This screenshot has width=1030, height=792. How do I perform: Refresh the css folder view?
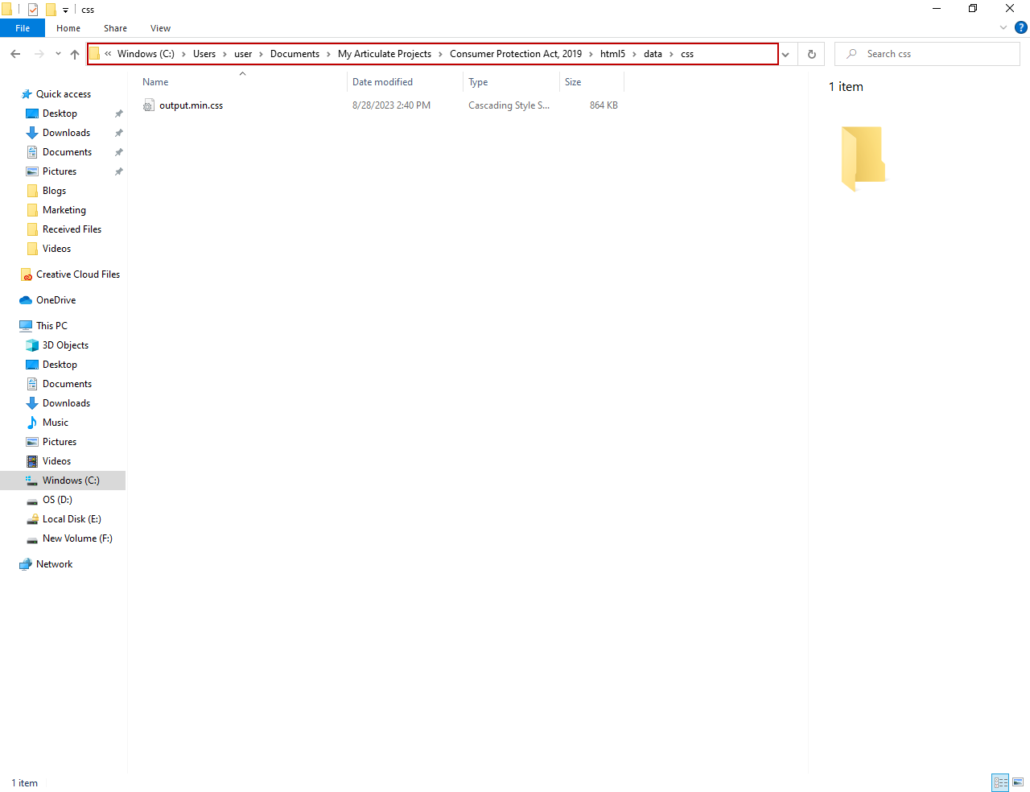coord(811,54)
